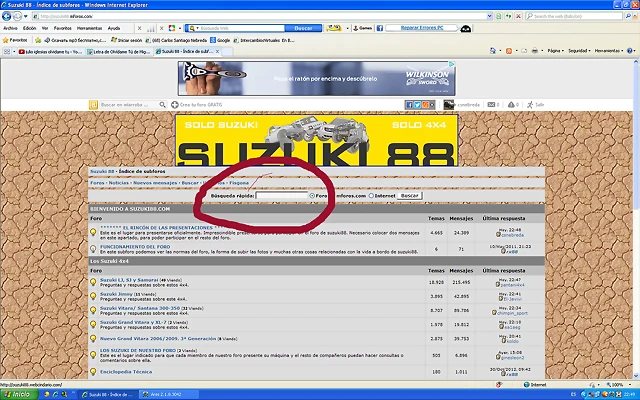Close the Suzuki 88 tab
Image resolution: width=640 pixels, height=400 pixels.
[x=218, y=51]
